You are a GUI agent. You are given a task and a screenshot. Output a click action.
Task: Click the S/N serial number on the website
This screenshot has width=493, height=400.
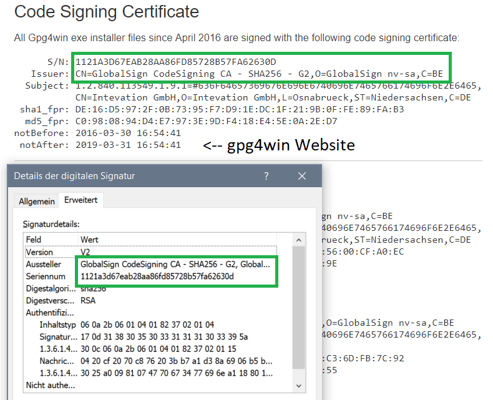pos(176,62)
